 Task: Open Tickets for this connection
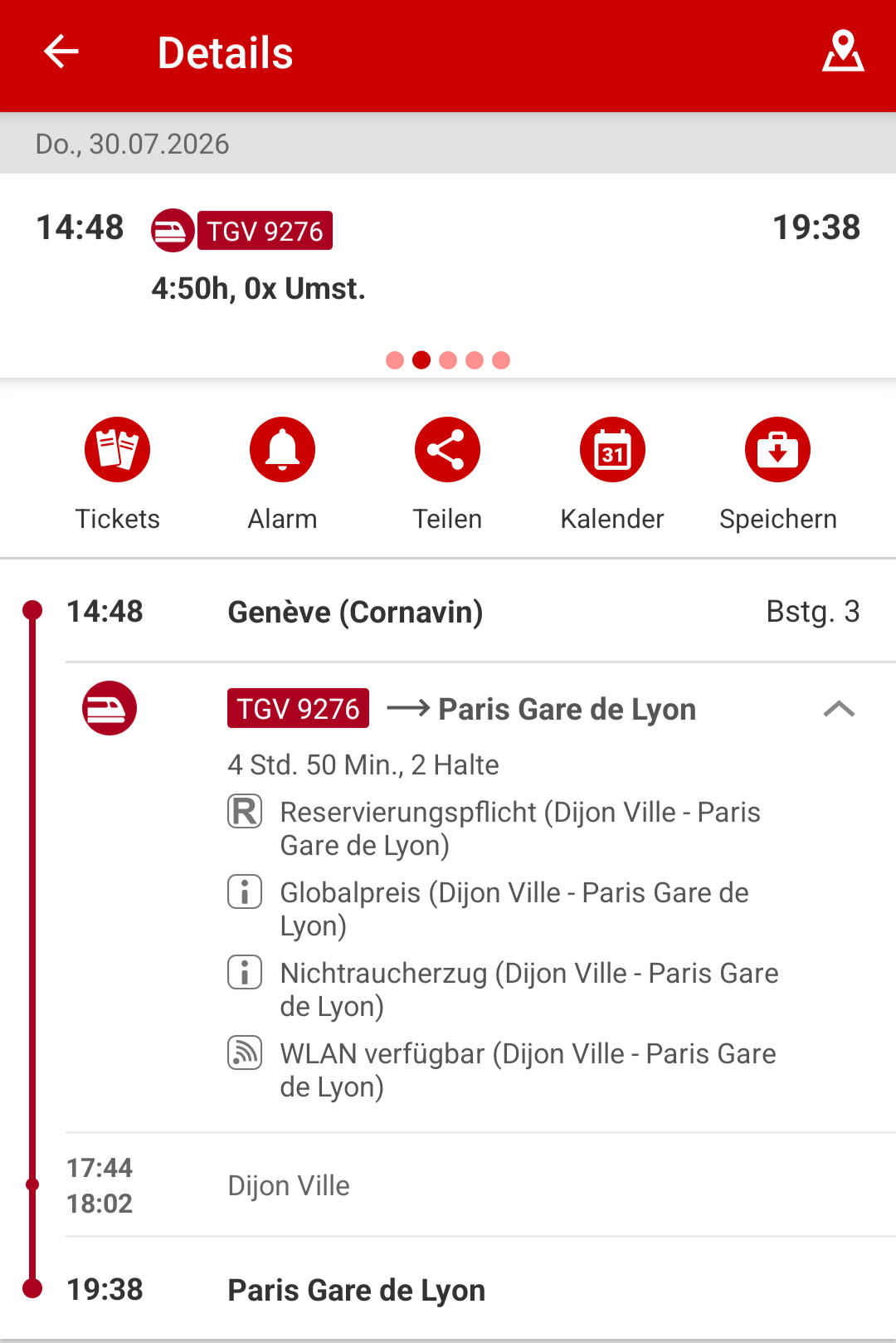click(x=117, y=450)
